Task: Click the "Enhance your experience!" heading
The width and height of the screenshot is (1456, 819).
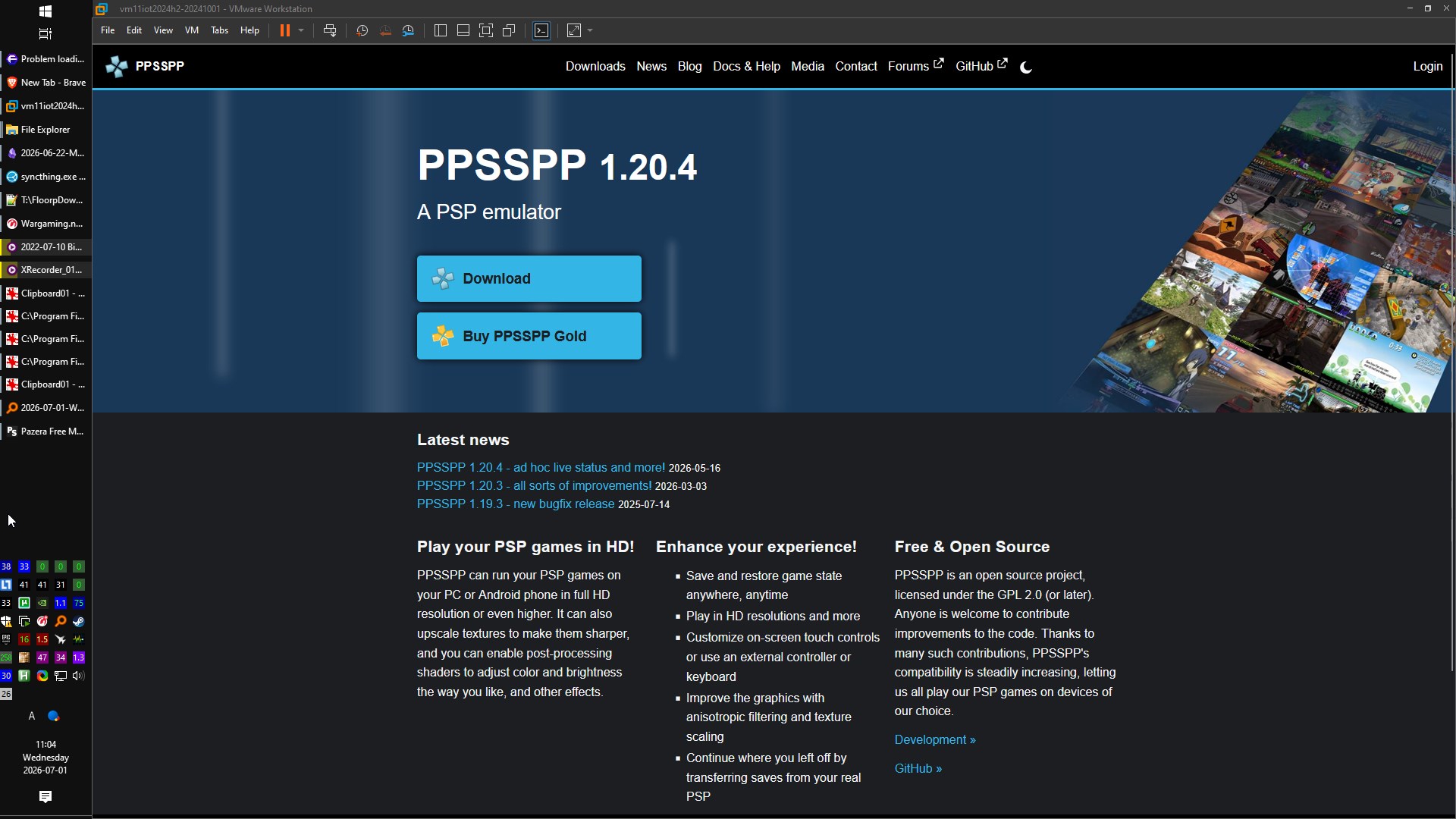Action: click(x=756, y=547)
